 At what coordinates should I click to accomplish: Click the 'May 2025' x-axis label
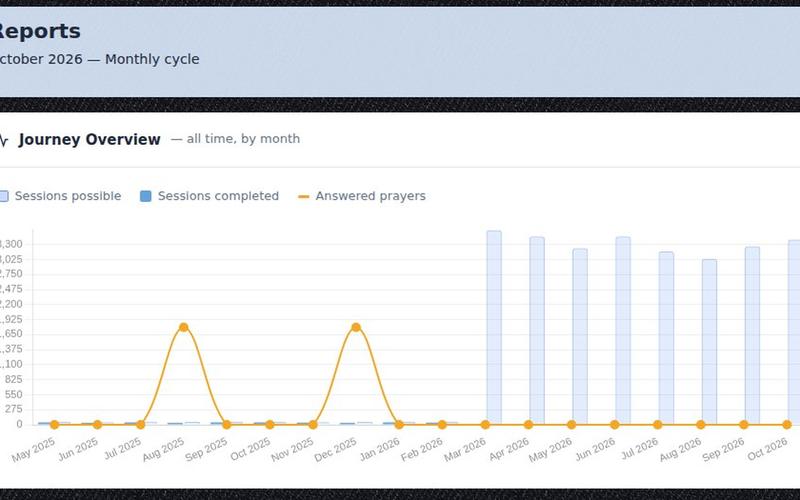point(33,449)
